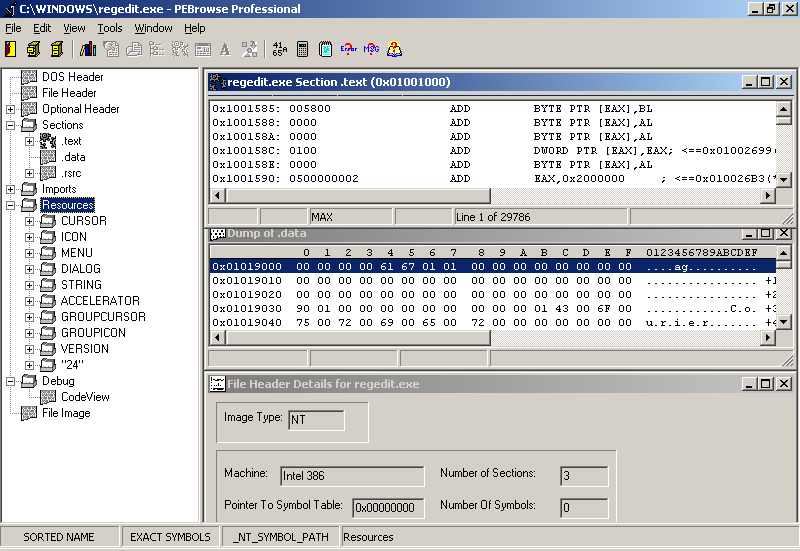This screenshot has width=800, height=551.
Task: Select the VERSION resource folder
Action: click(x=84, y=349)
